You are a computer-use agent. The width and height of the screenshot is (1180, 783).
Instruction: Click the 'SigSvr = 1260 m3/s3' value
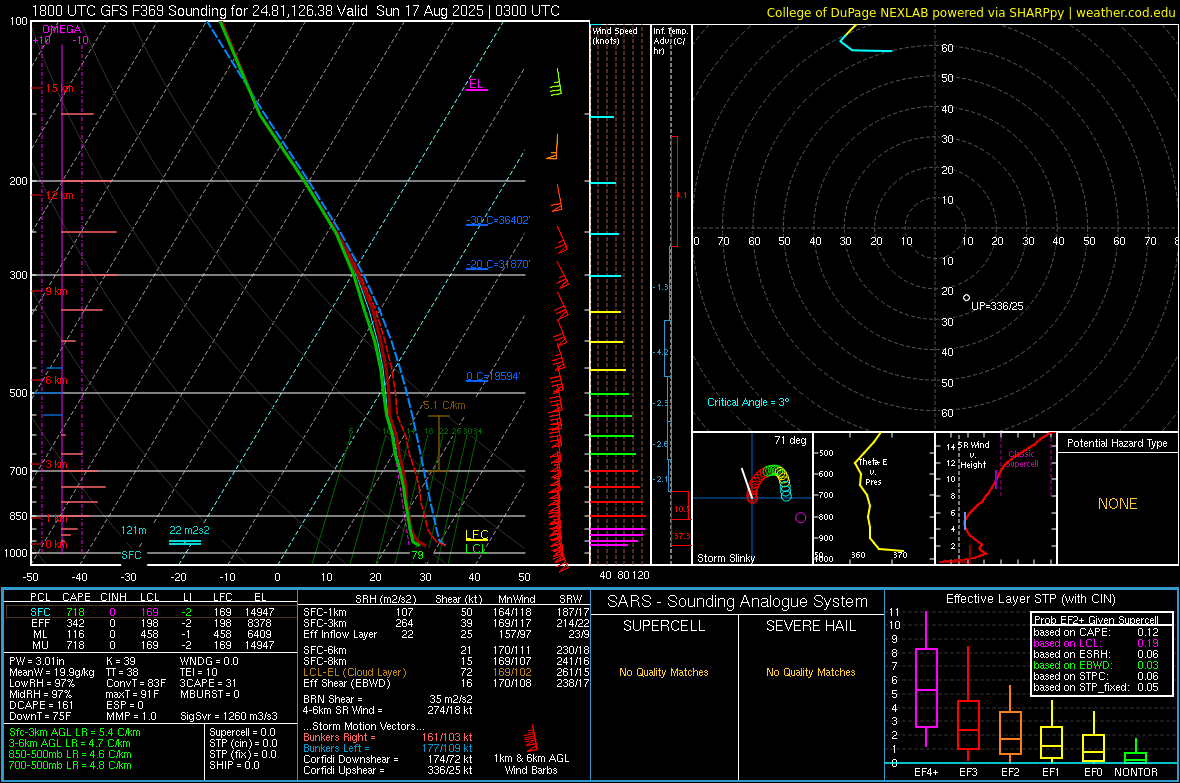point(229,716)
